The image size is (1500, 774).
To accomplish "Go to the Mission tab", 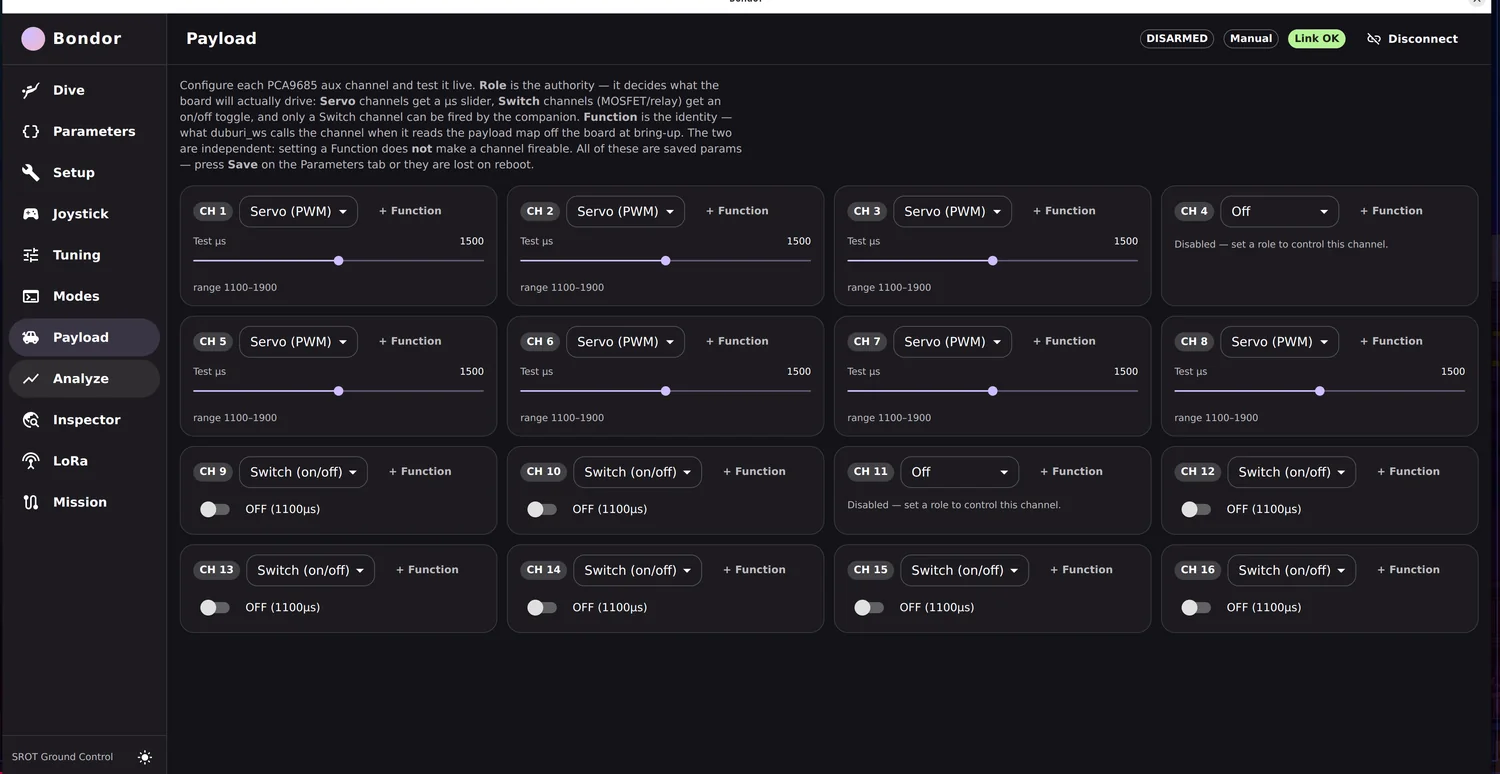I will [x=84, y=502].
